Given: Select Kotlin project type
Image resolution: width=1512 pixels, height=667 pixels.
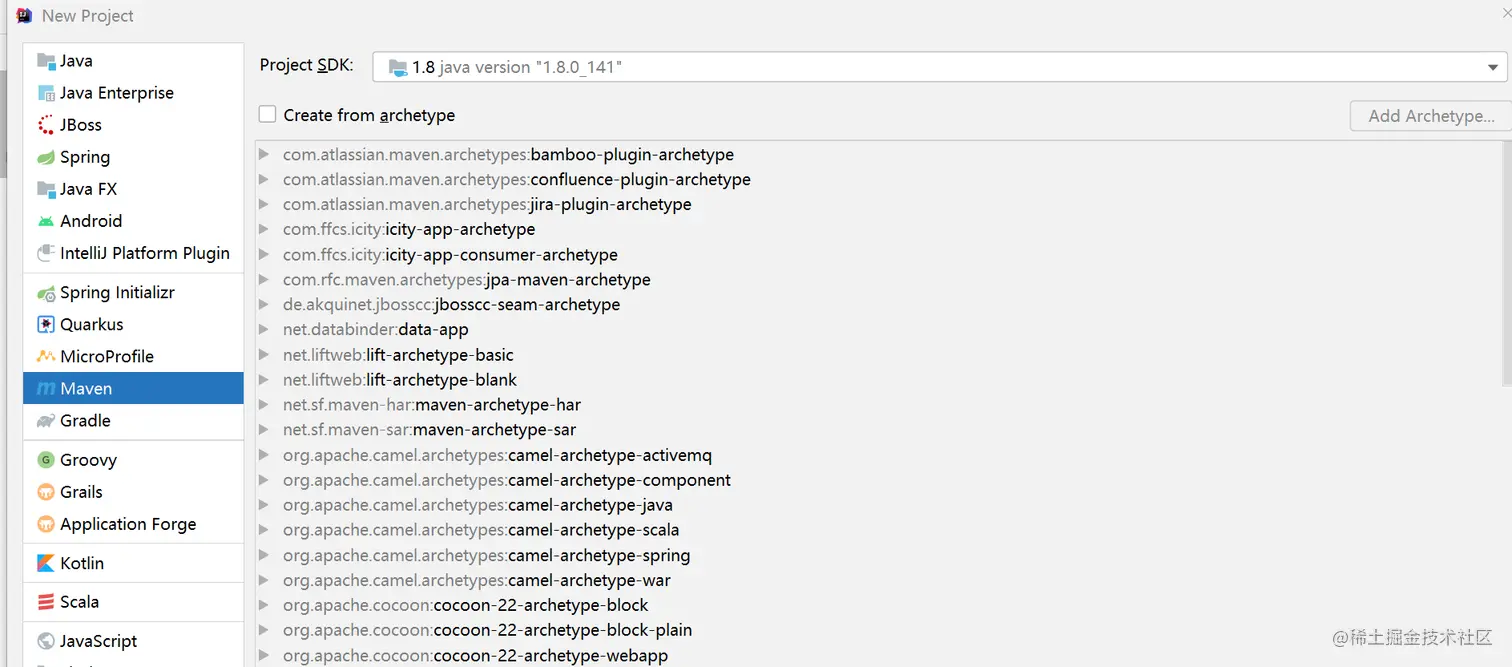Looking at the screenshot, I should (133, 563).
